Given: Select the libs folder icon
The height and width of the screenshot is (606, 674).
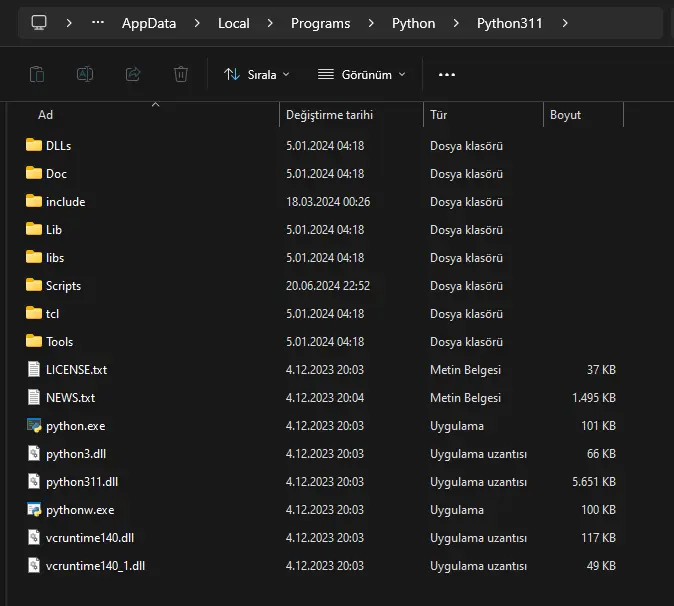Looking at the screenshot, I should (x=34, y=257).
